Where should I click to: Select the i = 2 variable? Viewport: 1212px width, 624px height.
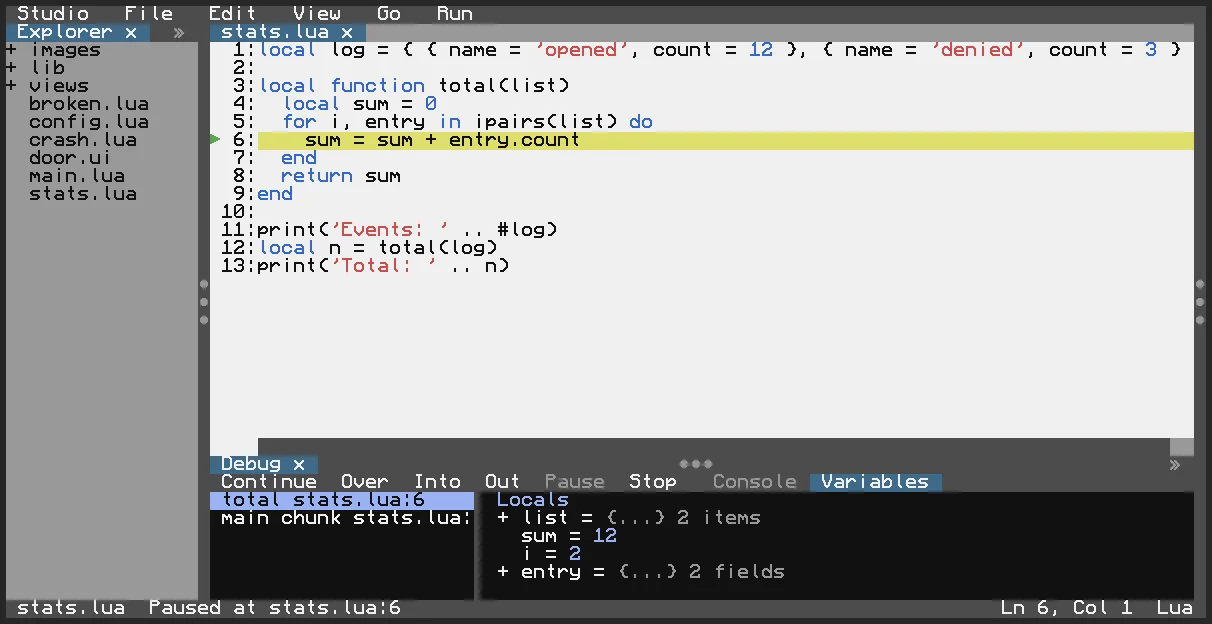pos(551,554)
